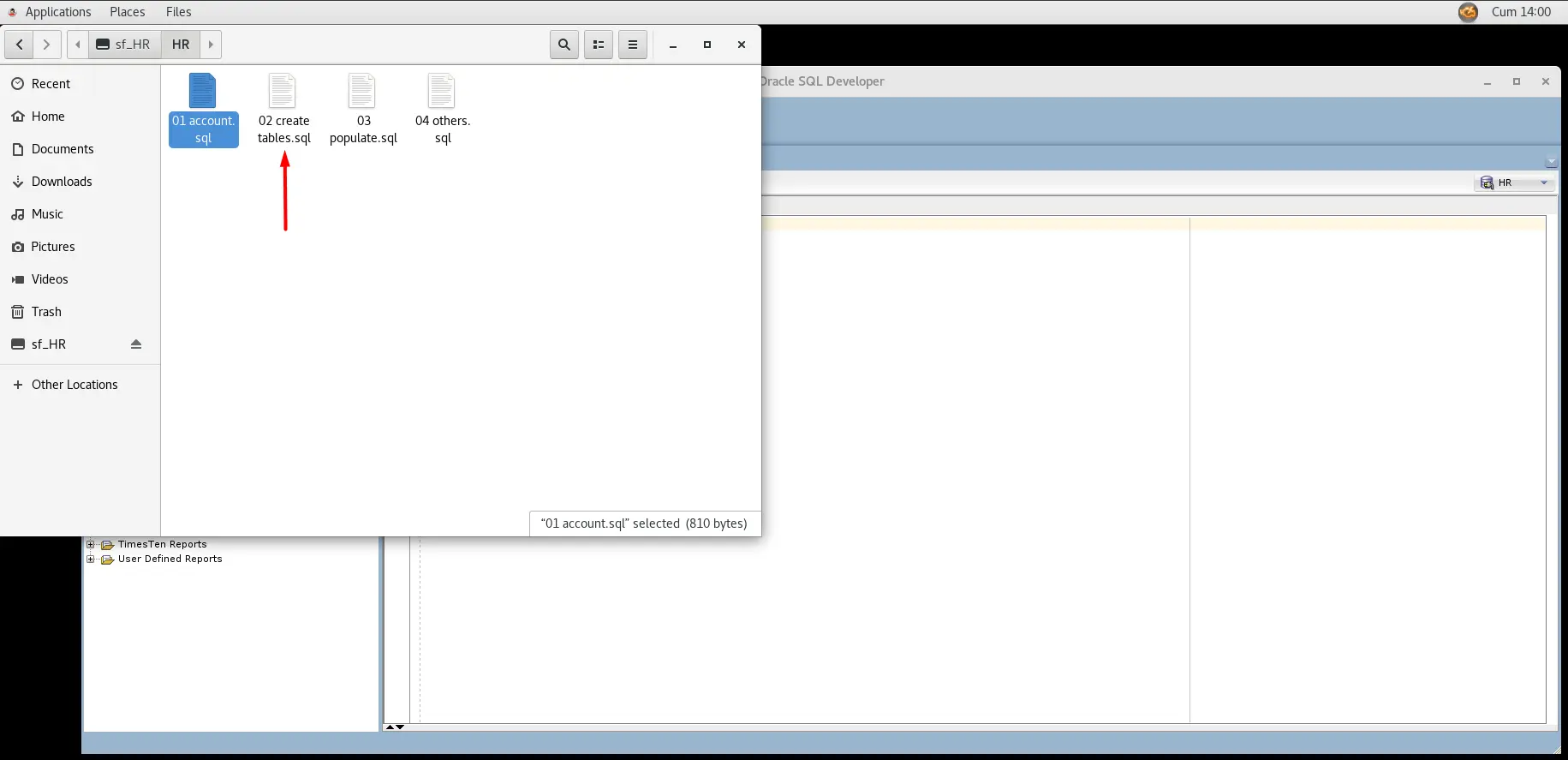Open the 02 create tables.sql file icon
1568x760 pixels.
pyautogui.click(x=283, y=93)
